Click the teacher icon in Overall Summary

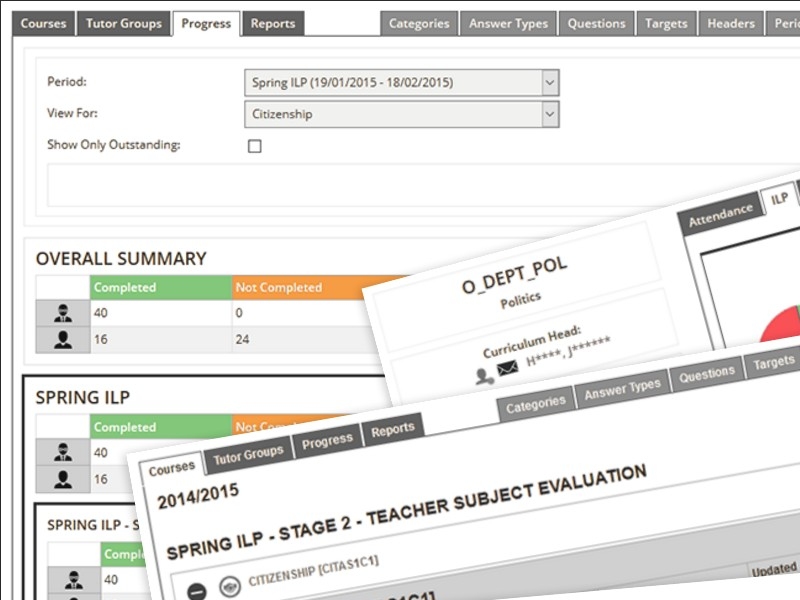click(62, 313)
